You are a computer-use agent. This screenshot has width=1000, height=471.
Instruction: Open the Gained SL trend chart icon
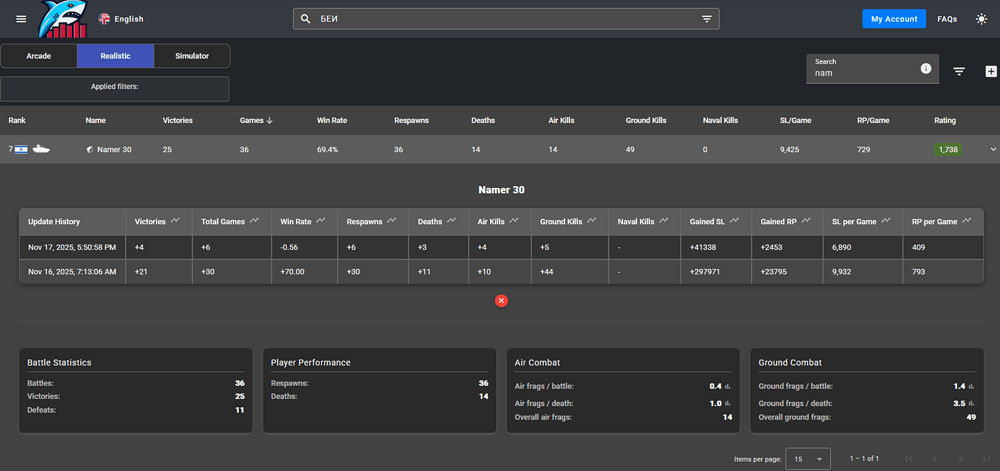pyautogui.click(x=735, y=220)
